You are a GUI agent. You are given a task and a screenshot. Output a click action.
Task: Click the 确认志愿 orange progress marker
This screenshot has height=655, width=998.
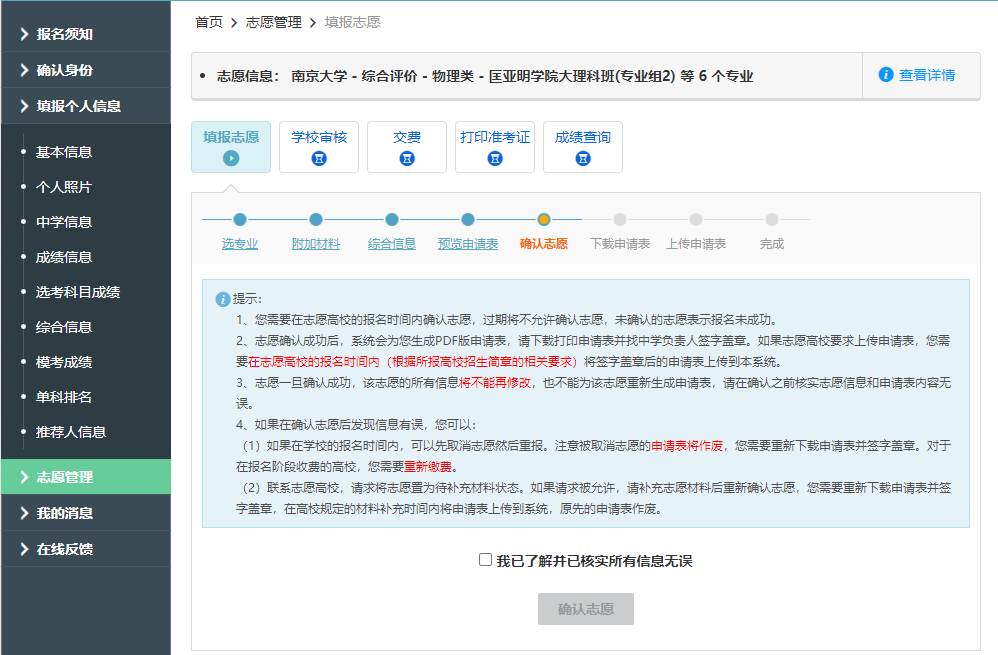(544, 219)
